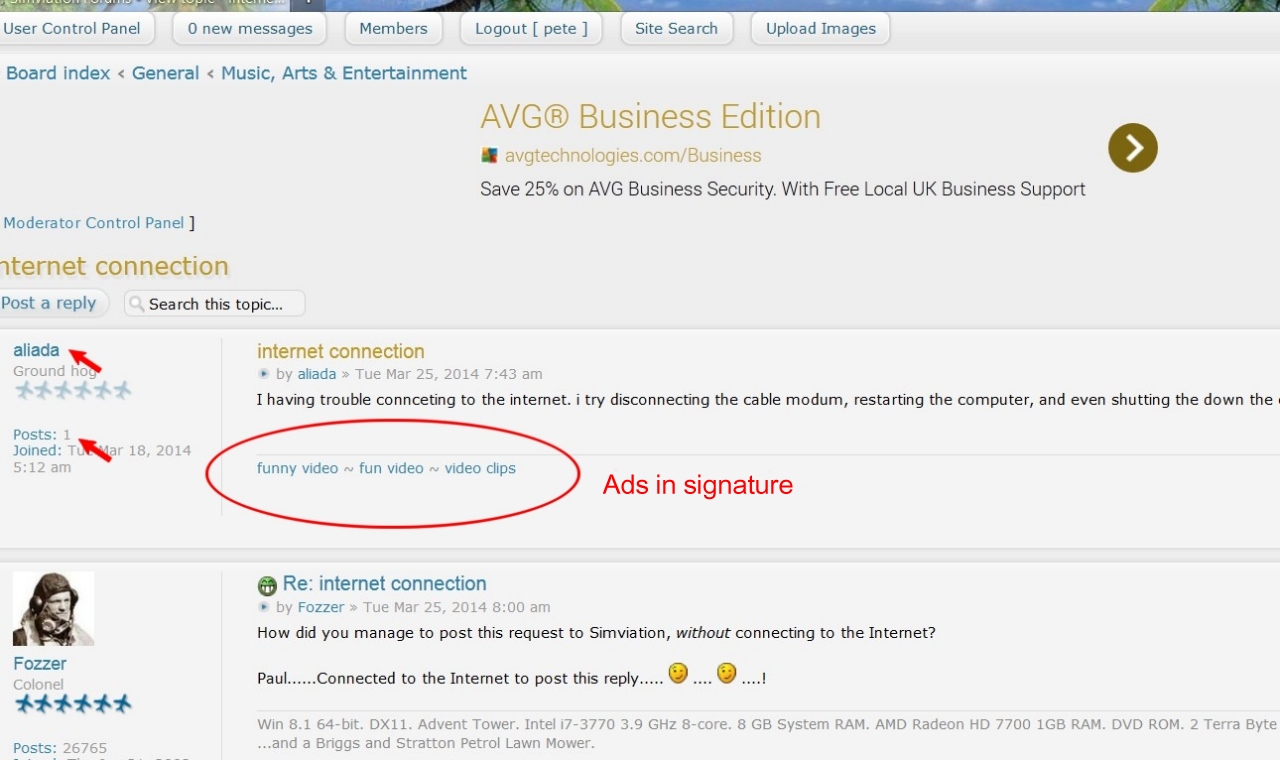
Task: Click the first smiley in Fozzer's reply
Action: pyautogui.click(x=678, y=674)
